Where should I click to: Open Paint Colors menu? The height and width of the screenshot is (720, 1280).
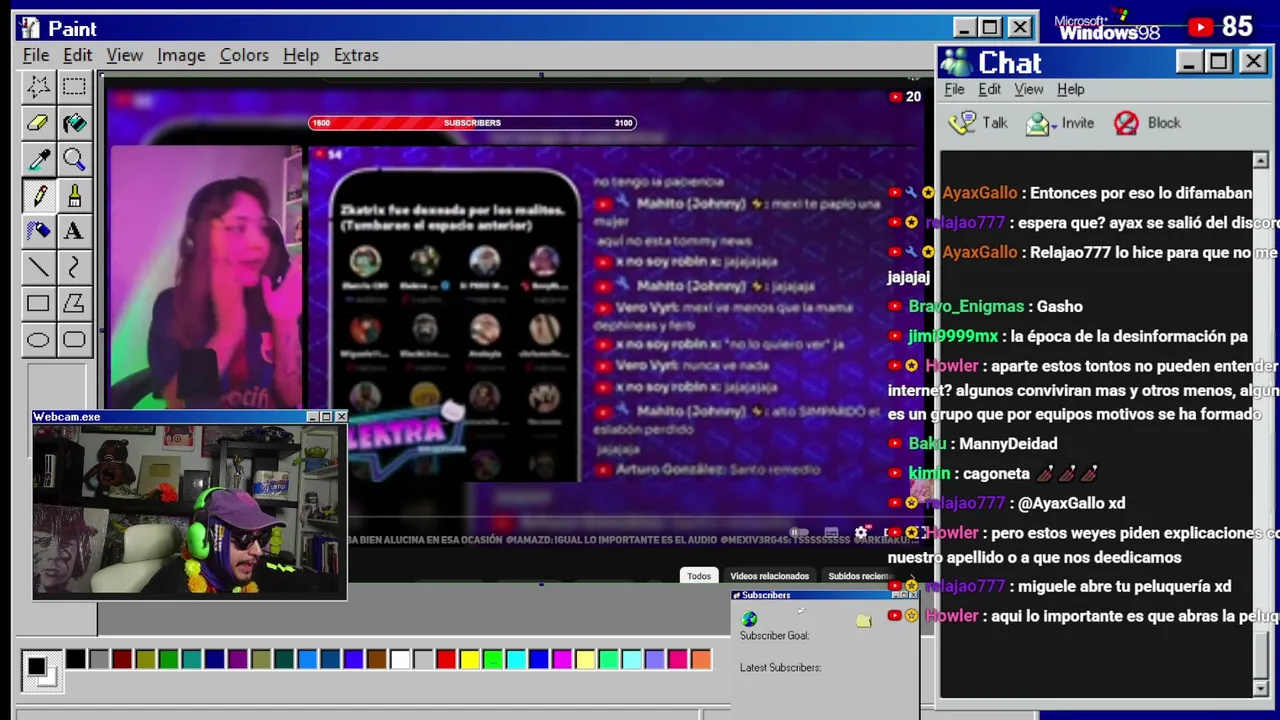244,55
